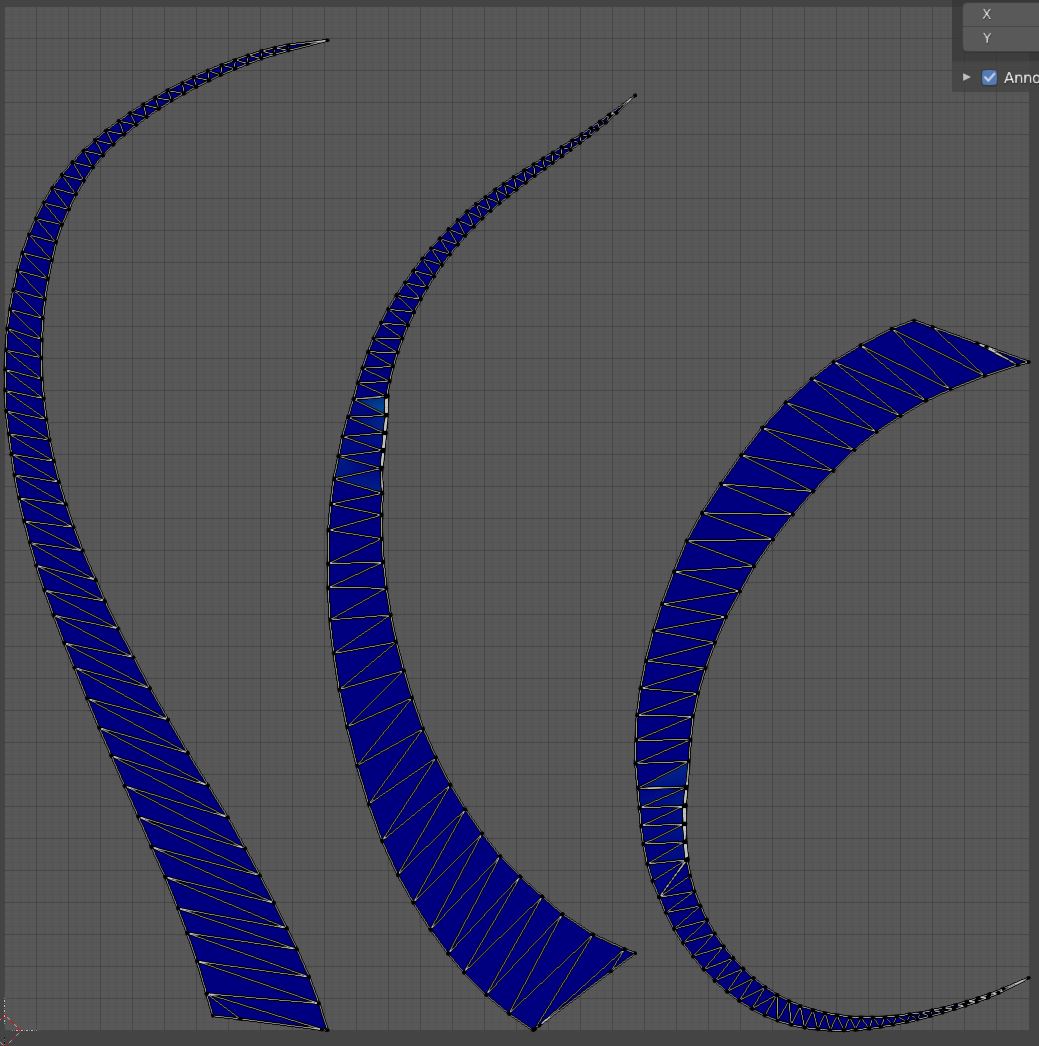Click the red-white 2D cursor crosshair

coord(4,1028)
